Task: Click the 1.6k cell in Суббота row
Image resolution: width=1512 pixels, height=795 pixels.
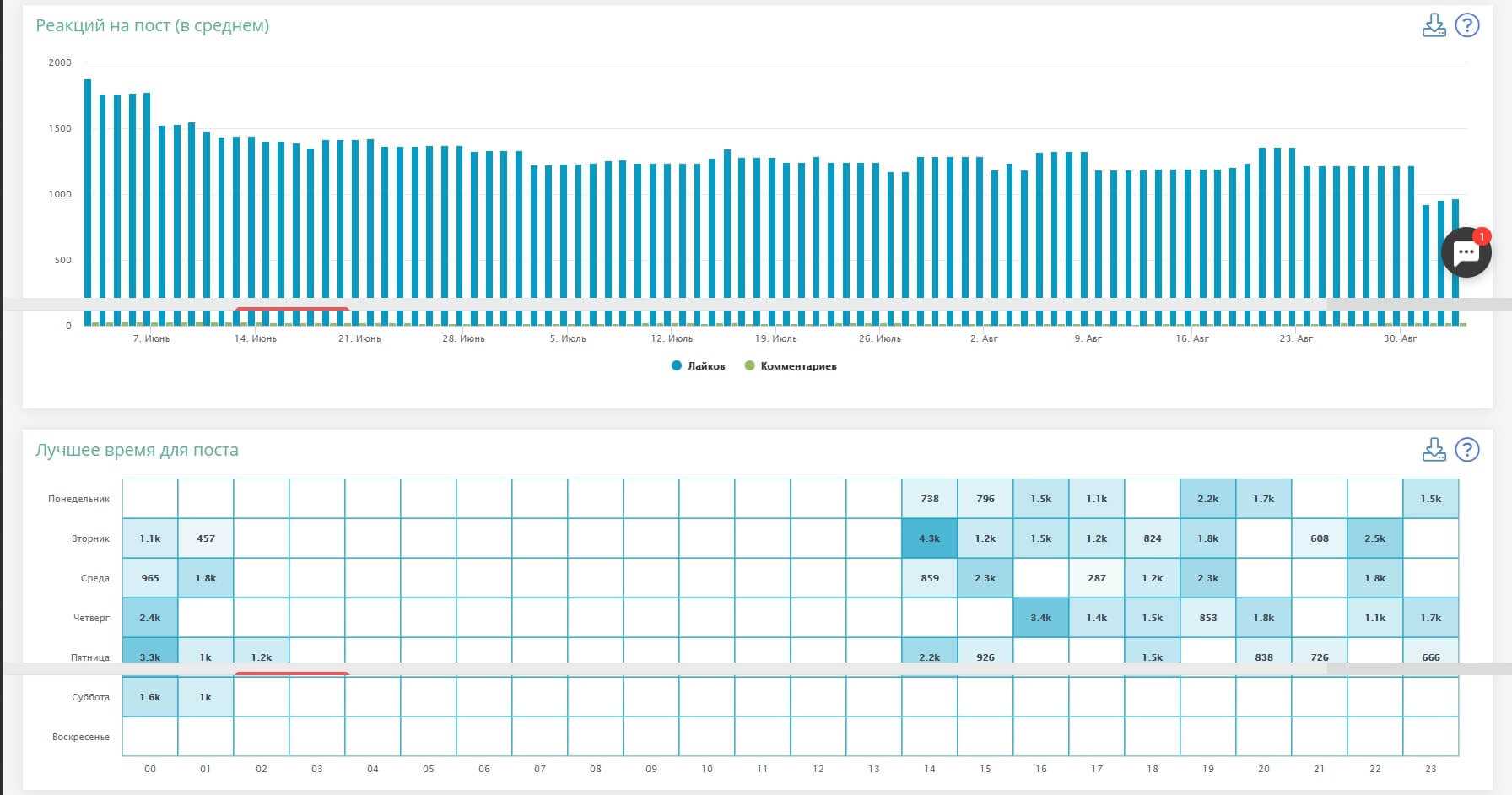Action: 150,697
